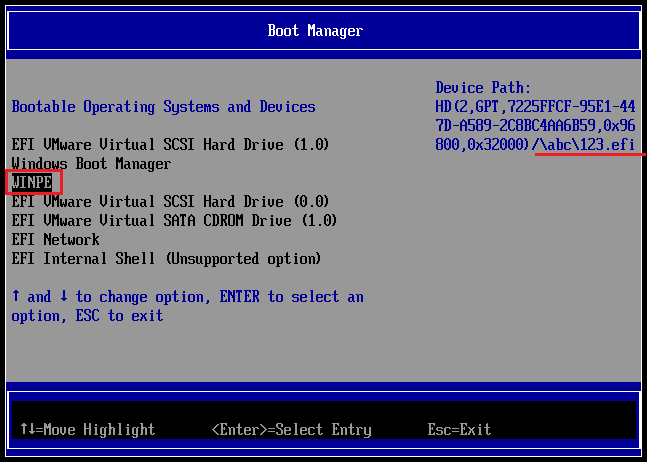Click the Move Highlight arrows hint in footer
The image size is (647, 462).
click(87, 430)
